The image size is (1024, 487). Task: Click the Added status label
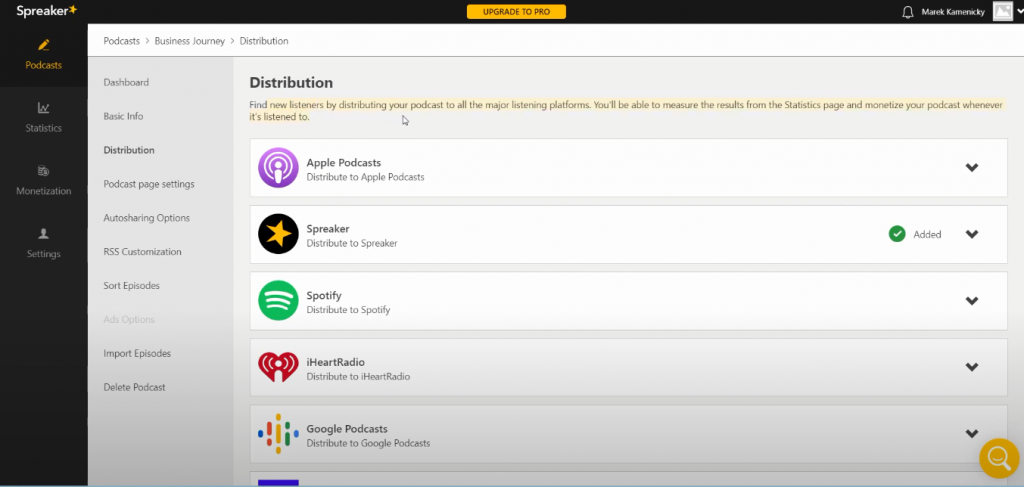tap(927, 234)
